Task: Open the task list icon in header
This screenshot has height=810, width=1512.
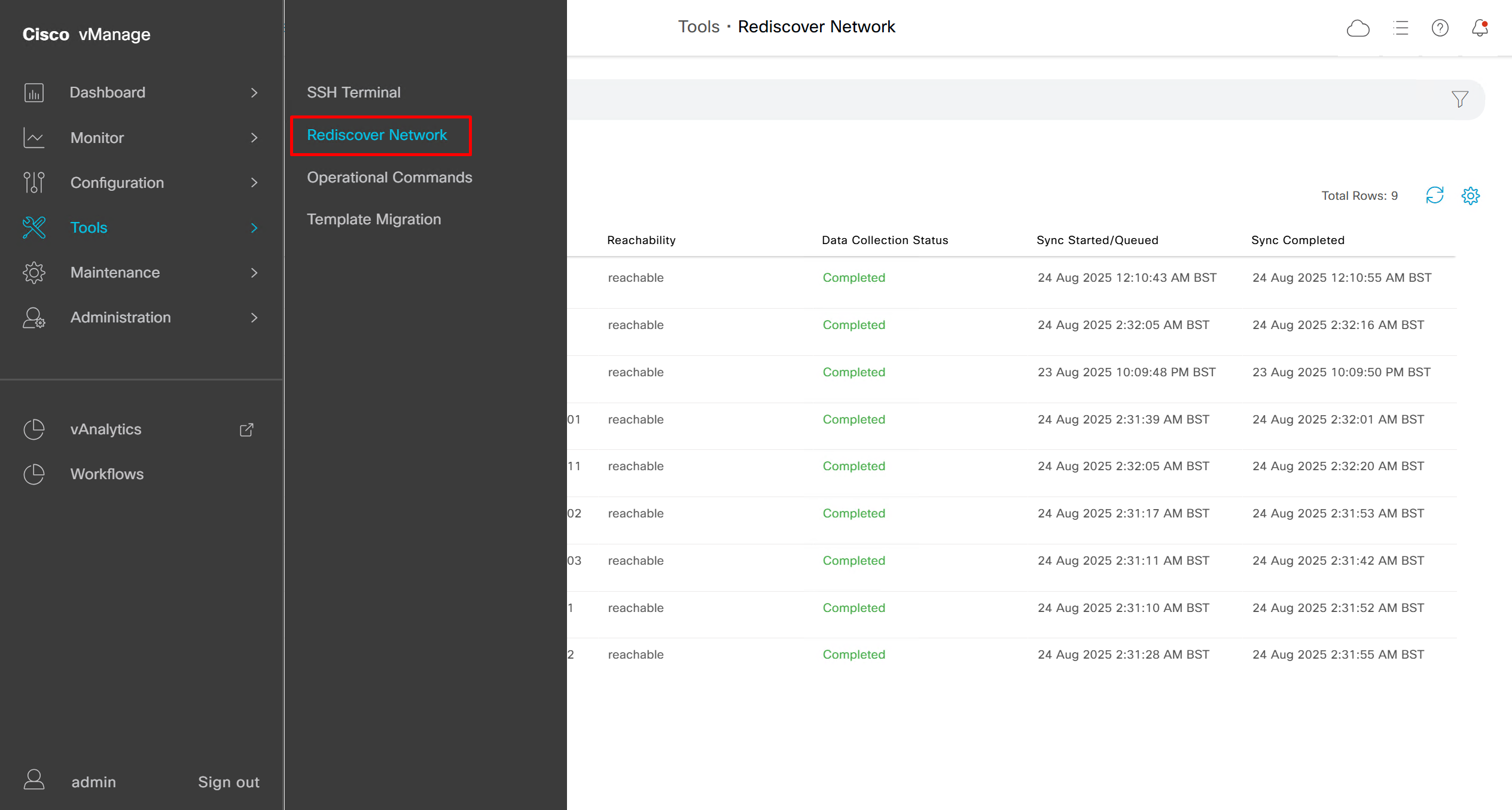Action: [x=1400, y=28]
